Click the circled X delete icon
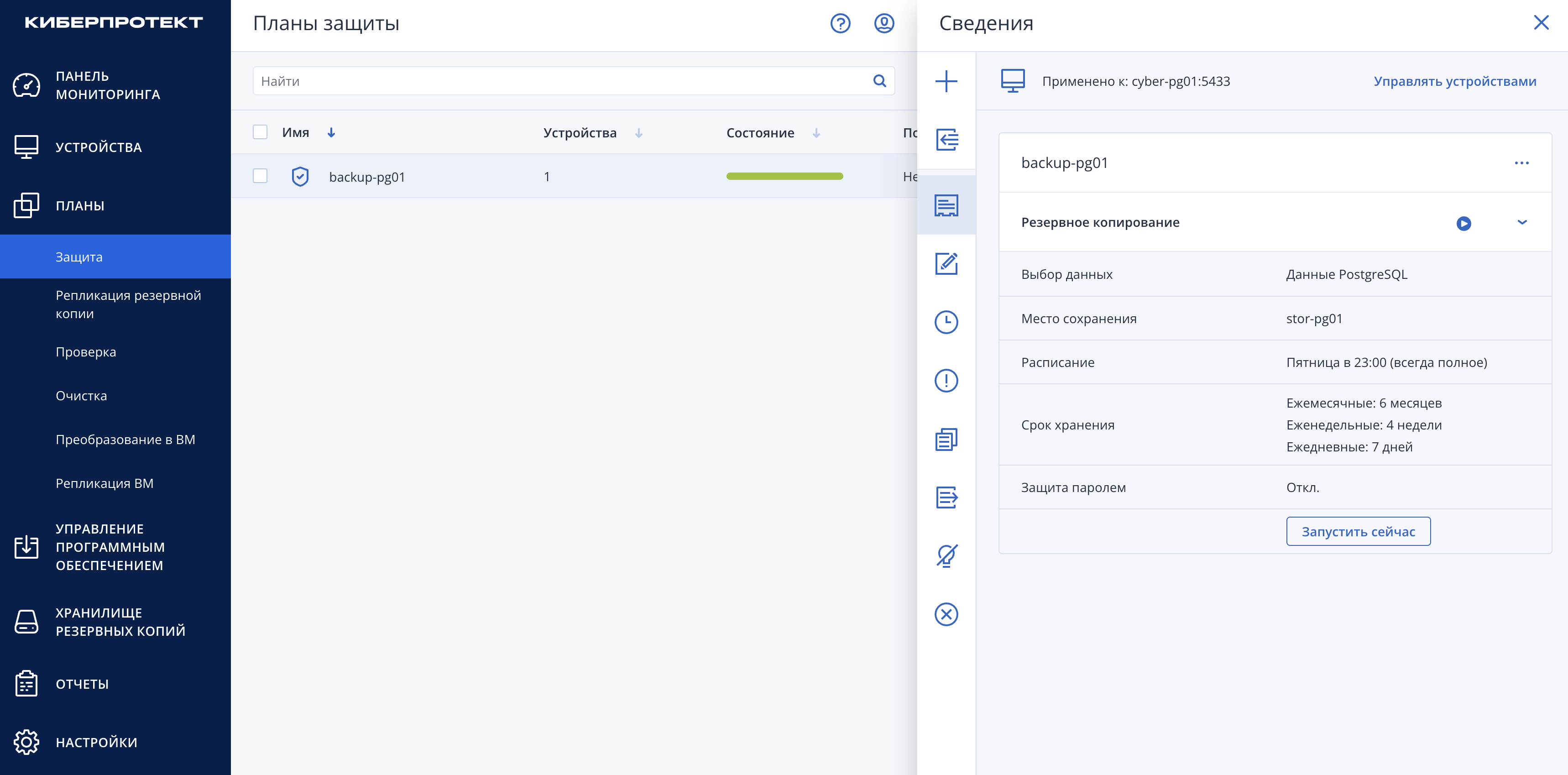 coord(946,614)
